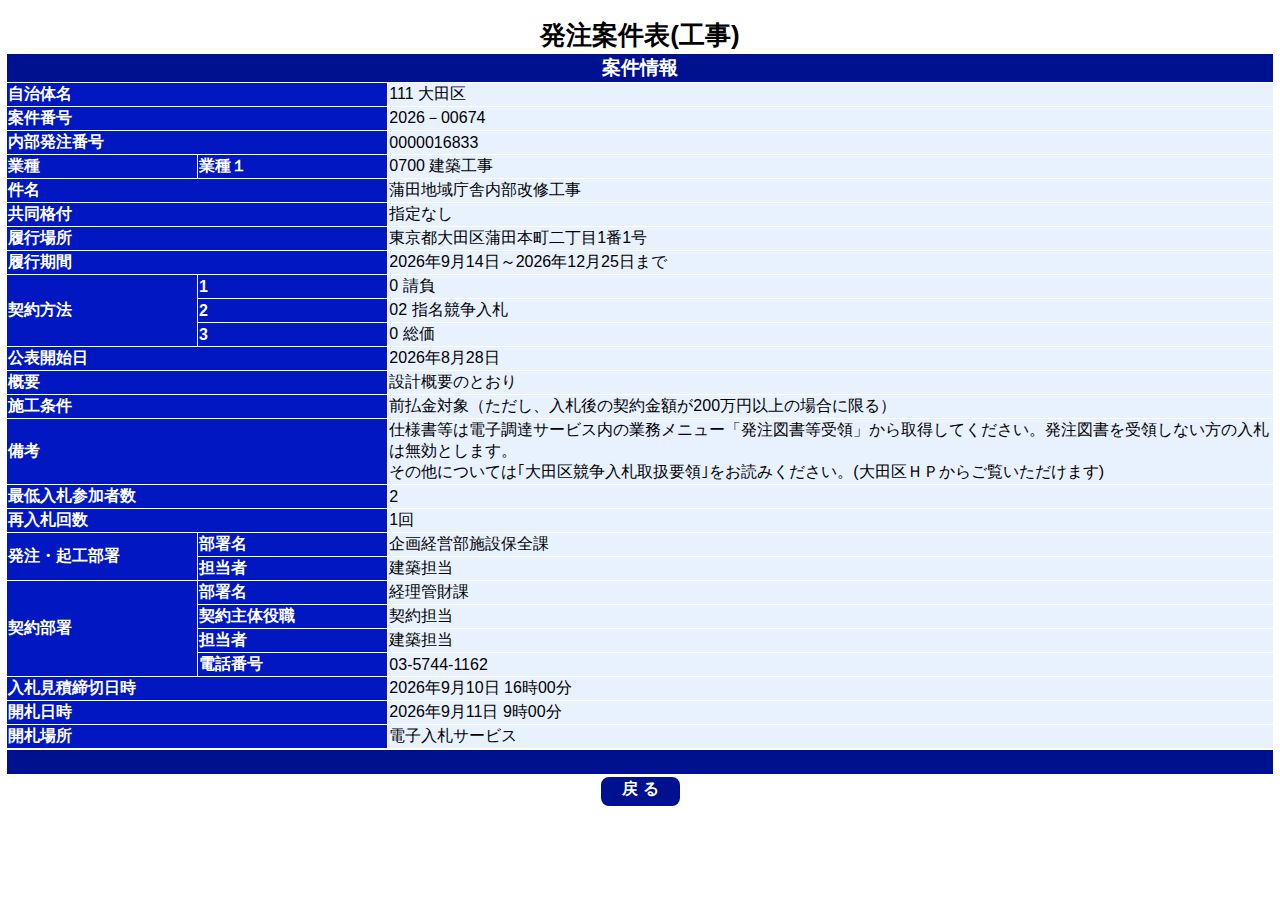Click the 共同格付 label cell
The height and width of the screenshot is (900, 1280).
click(197, 214)
